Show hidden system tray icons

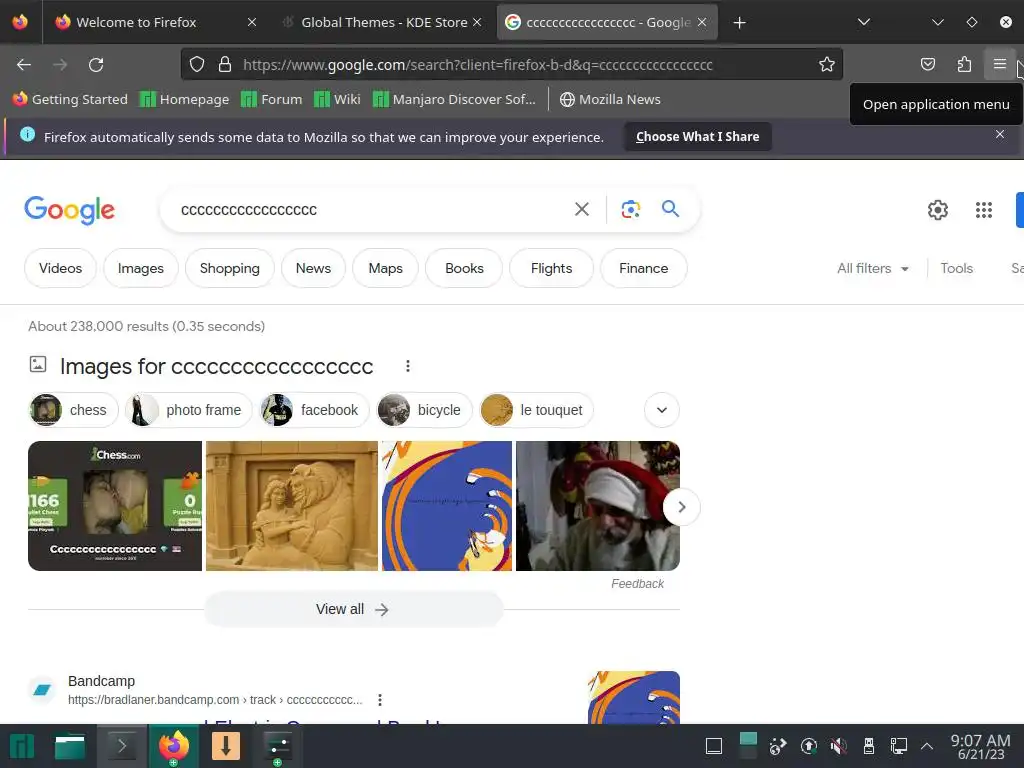coord(927,746)
